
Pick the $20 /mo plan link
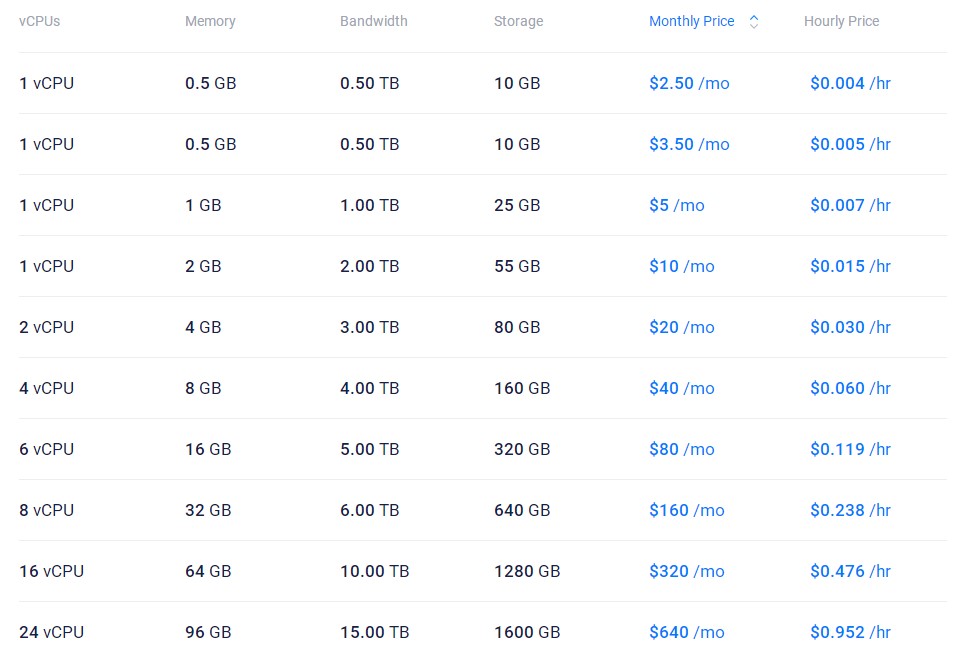[681, 327]
